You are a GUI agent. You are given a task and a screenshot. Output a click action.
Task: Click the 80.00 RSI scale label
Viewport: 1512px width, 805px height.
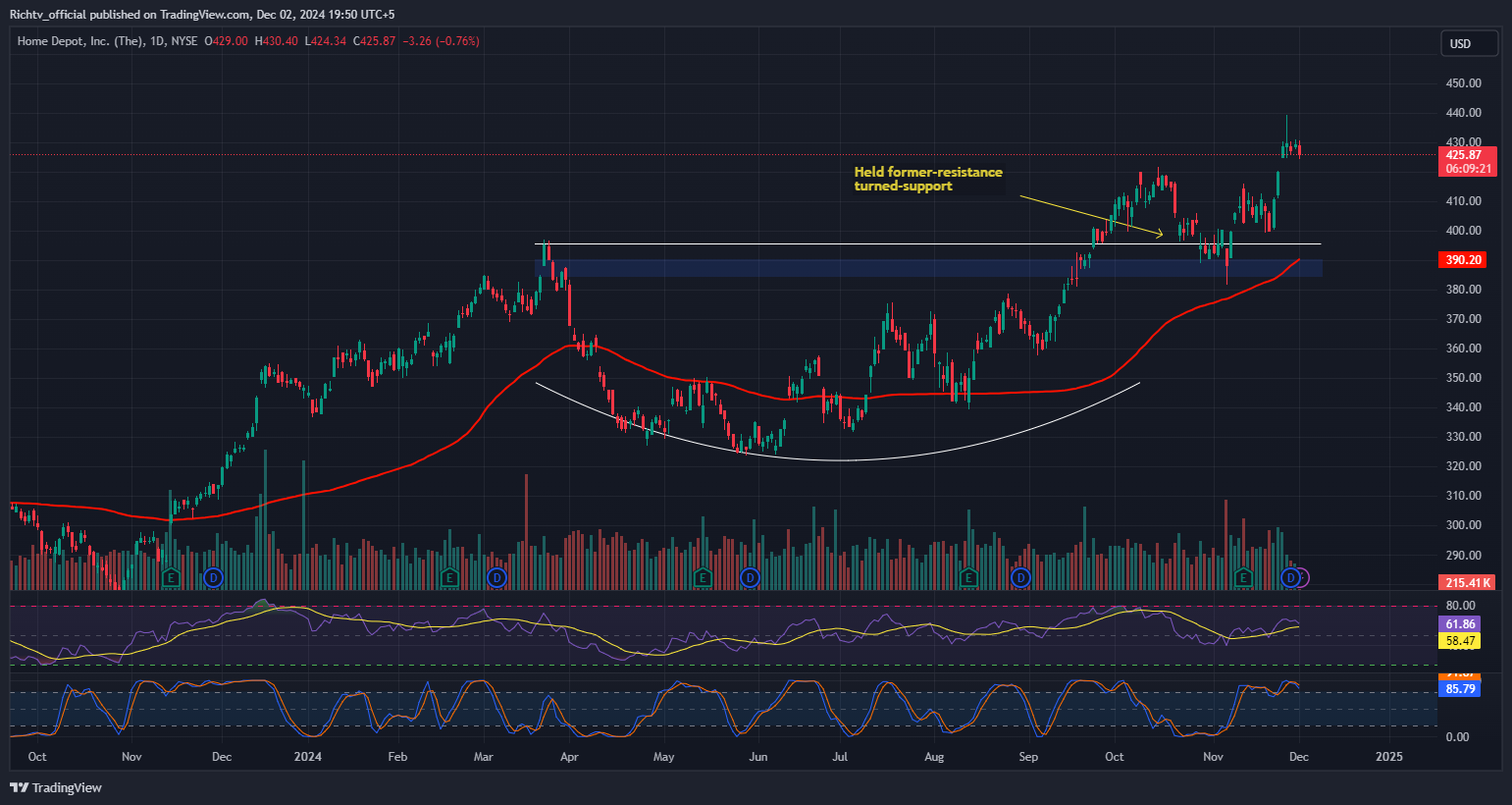click(1461, 606)
